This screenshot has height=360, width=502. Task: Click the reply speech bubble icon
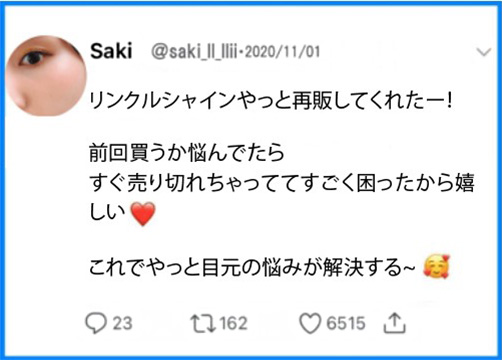[x=96, y=323]
